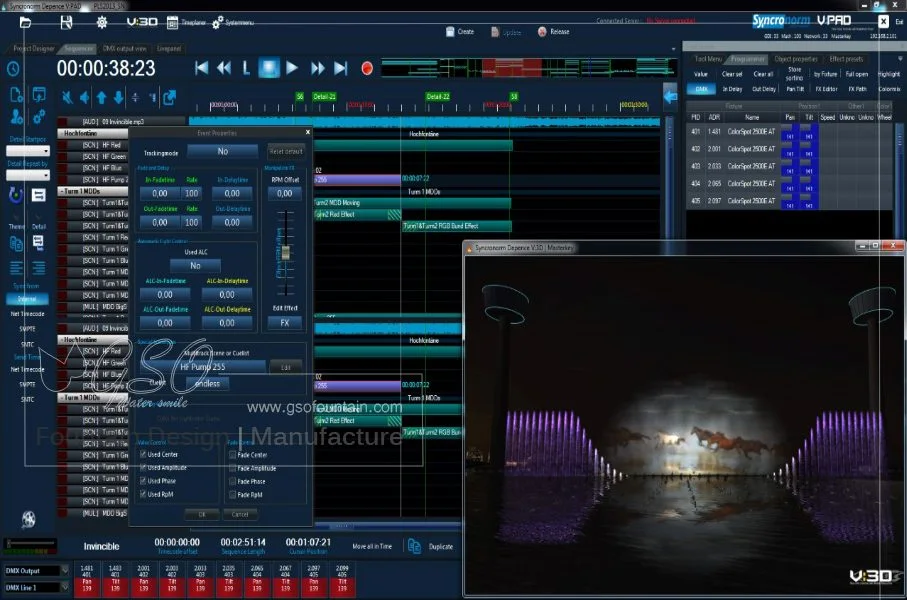
Task: Open project with the folder icon
Action: pyautogui.click(x=25, y=23)
